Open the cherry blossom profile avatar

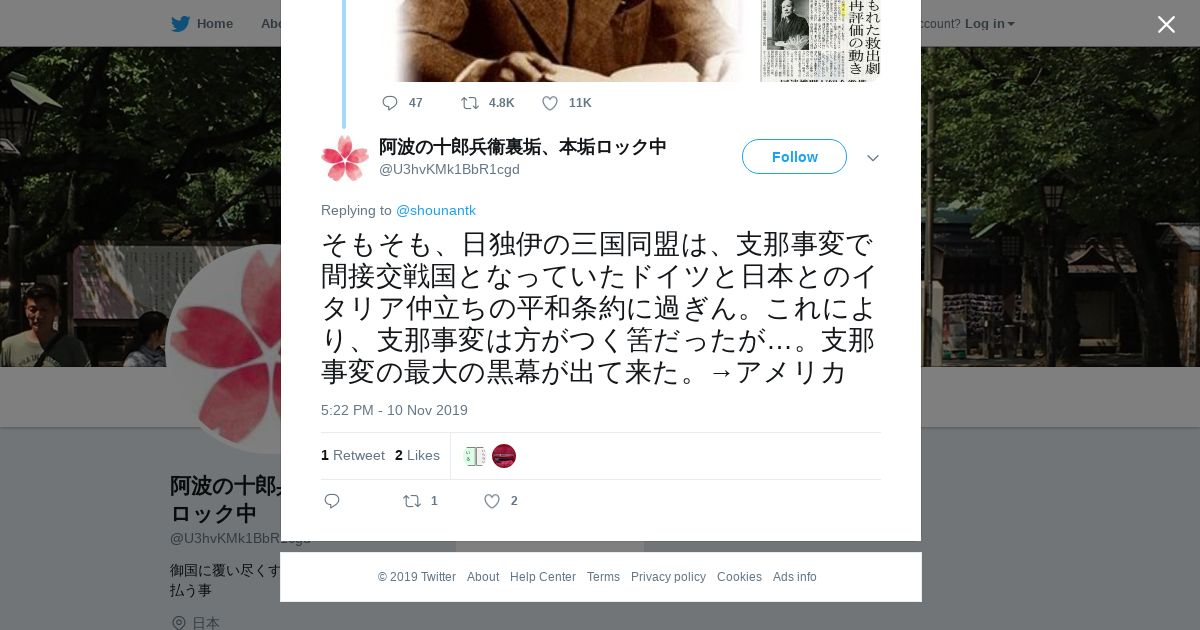tap(345, 158)
